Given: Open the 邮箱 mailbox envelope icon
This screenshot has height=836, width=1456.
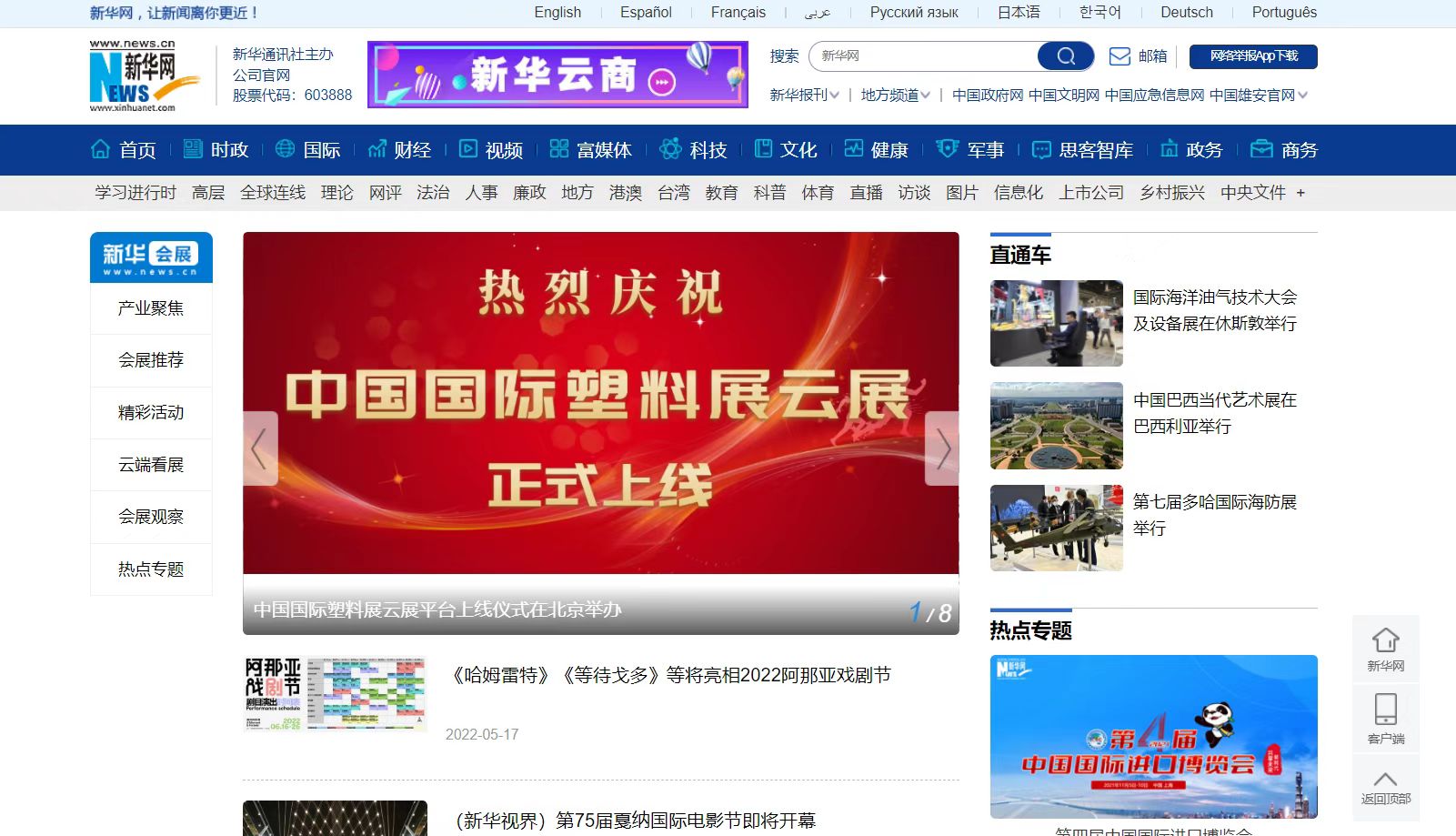Looking at the screenshot, I should pos(1120,56).
